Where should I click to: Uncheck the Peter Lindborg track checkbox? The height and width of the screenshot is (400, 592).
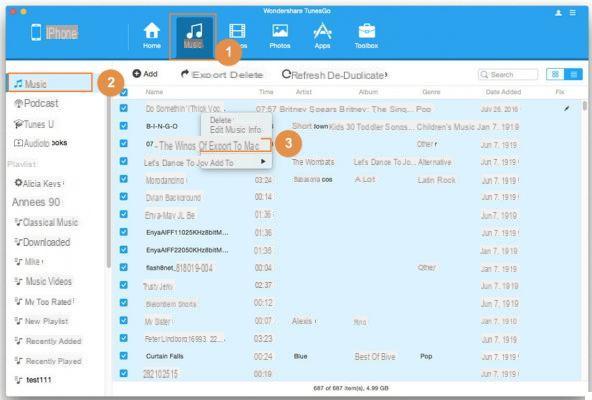click(123, 338)
